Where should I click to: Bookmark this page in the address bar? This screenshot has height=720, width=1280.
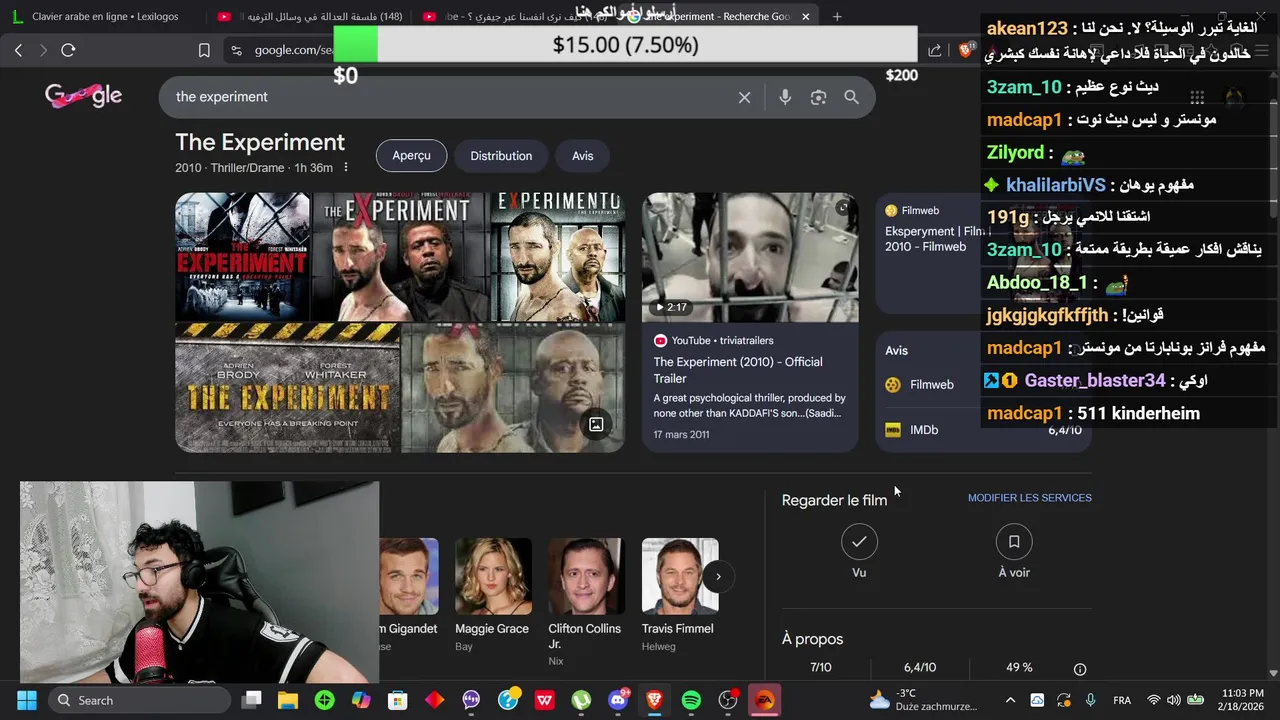pyautogui.click(x=204, y=50)
